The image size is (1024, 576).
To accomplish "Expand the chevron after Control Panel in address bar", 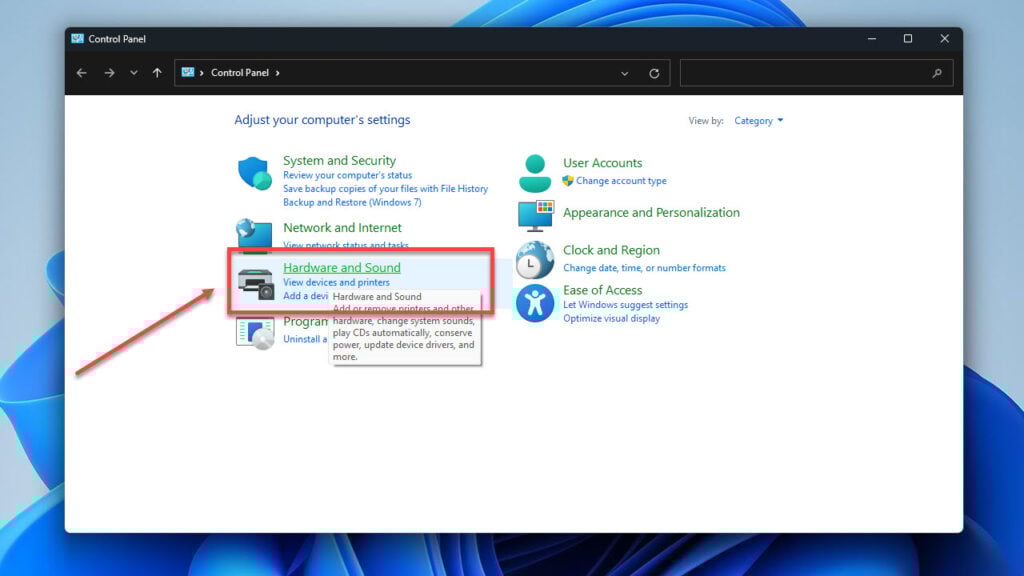I will [278, 73].
